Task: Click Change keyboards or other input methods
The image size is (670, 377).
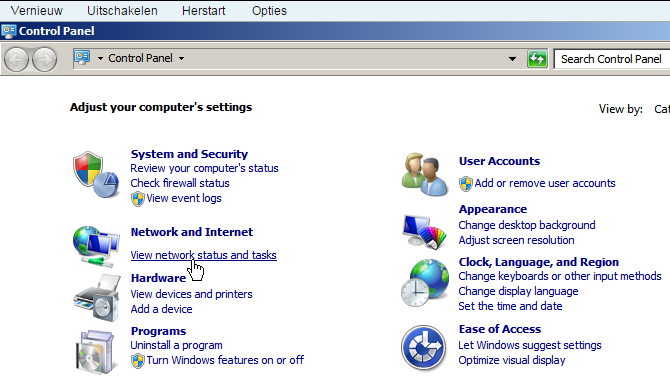Action: tap(560, 277)
